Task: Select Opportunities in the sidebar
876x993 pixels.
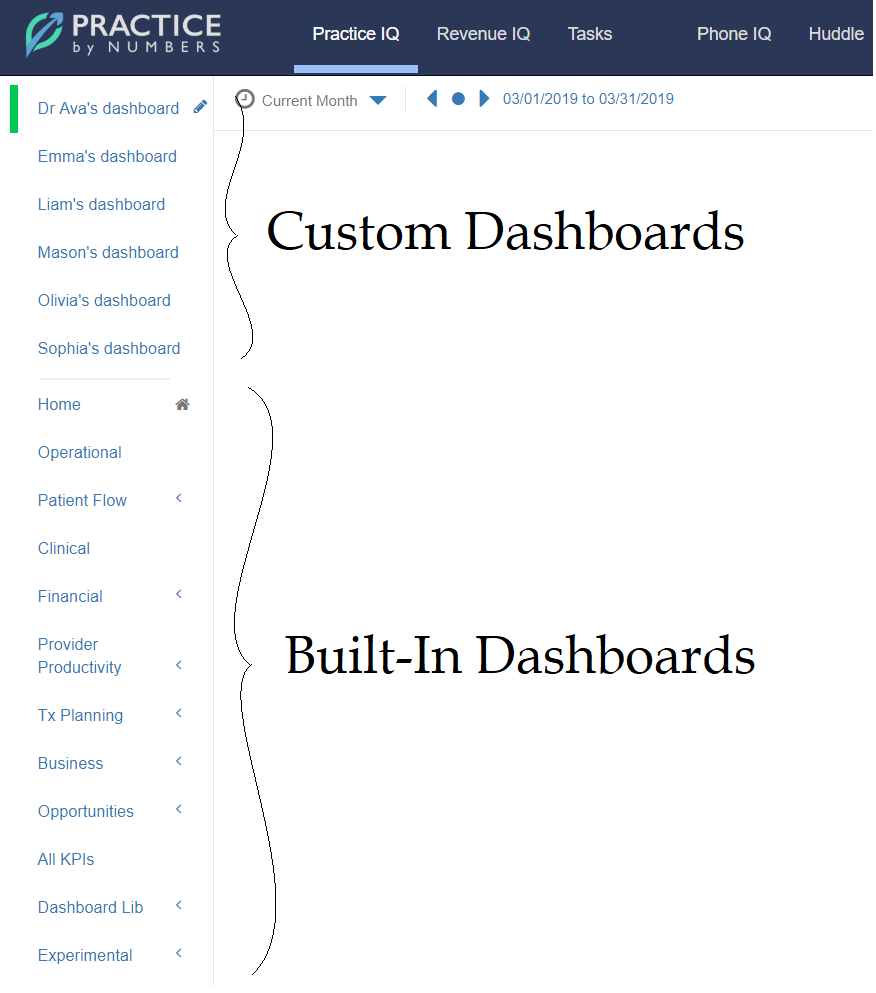Action: tap(86, 813)
